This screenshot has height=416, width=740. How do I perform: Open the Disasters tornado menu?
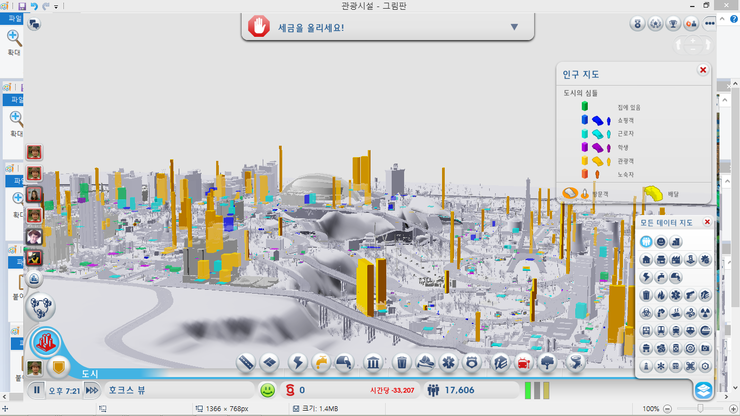[576, 363]
